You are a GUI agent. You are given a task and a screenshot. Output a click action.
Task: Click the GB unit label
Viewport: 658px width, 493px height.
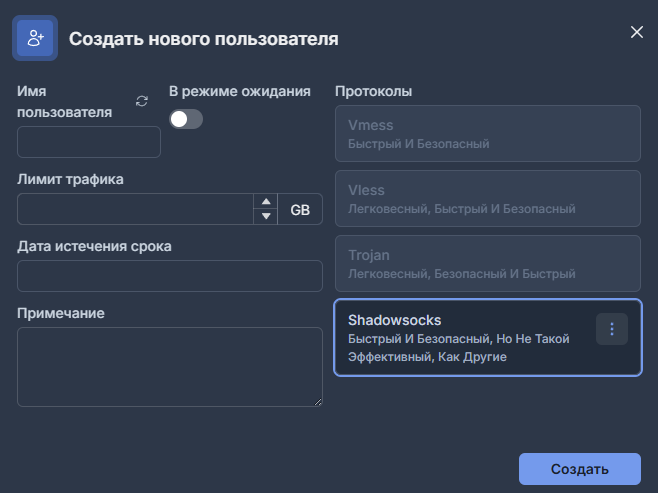pyautogui.click(x=300, y=209)
